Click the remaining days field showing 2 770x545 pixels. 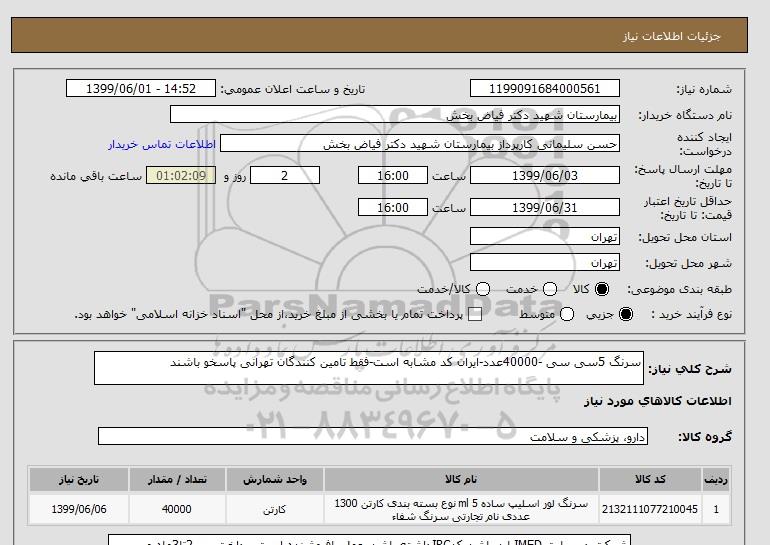pos(285,175)
